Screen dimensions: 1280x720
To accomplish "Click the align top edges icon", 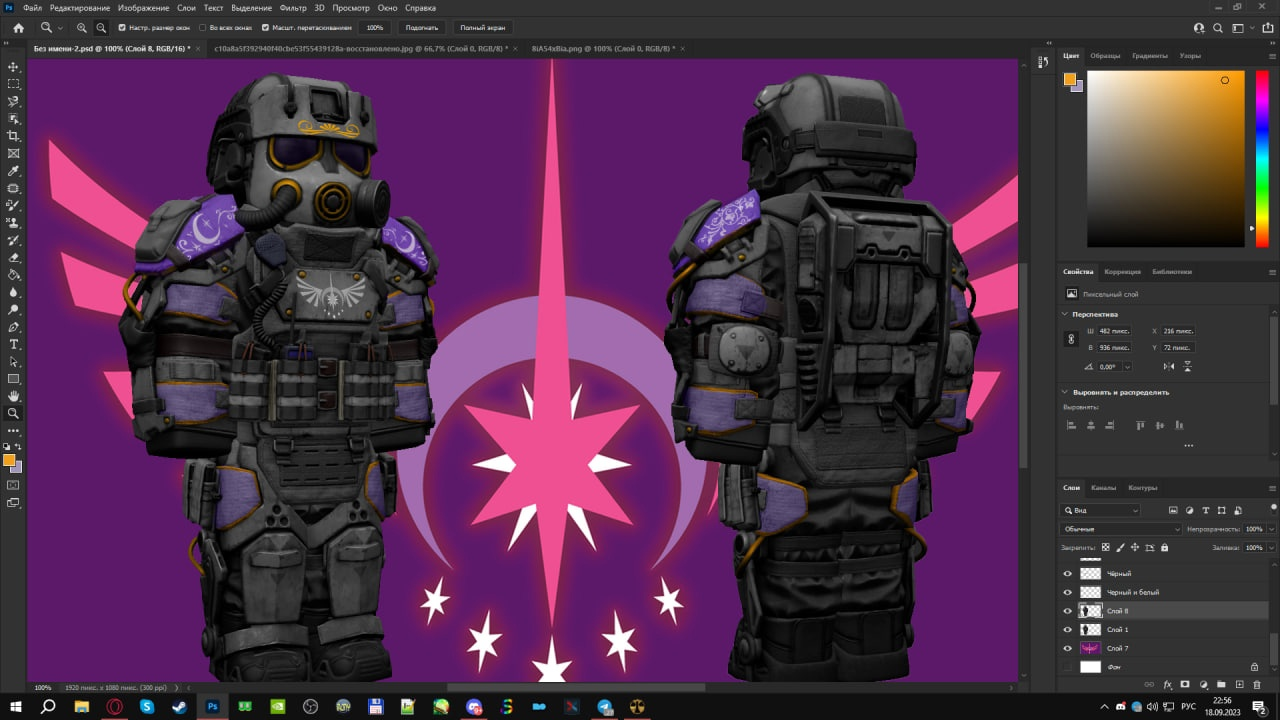I will click(x=1140, y=425).
